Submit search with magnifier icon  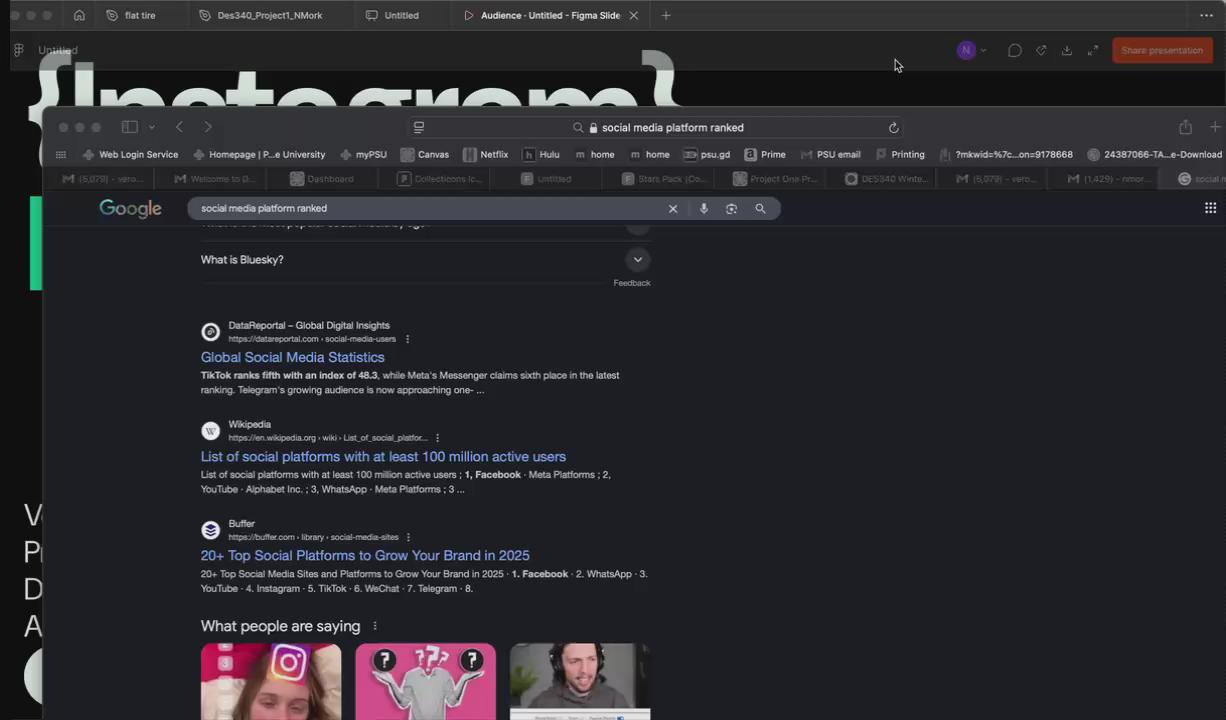pyautogui.click(x=760, y=208)
